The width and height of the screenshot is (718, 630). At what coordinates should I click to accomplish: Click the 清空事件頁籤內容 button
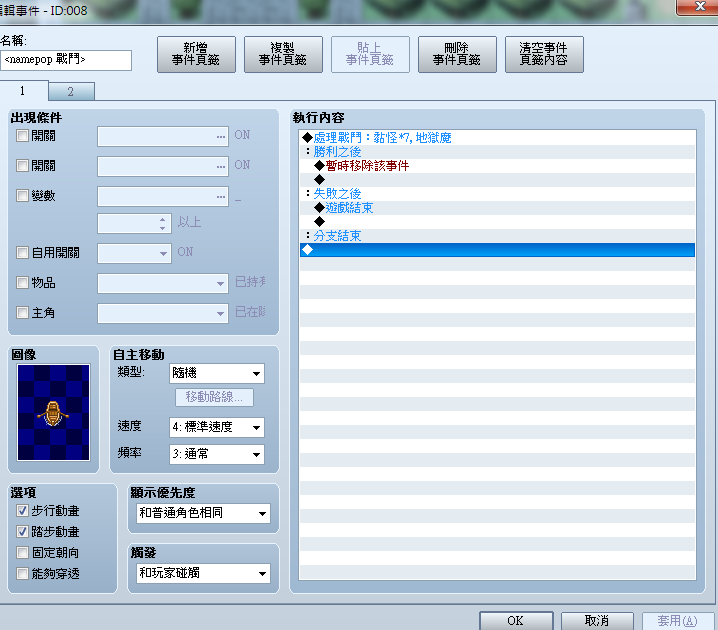[x=544, y=54]
